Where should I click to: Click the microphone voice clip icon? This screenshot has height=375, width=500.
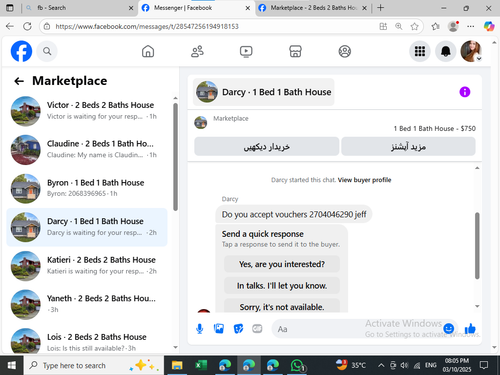click(200, 329)
